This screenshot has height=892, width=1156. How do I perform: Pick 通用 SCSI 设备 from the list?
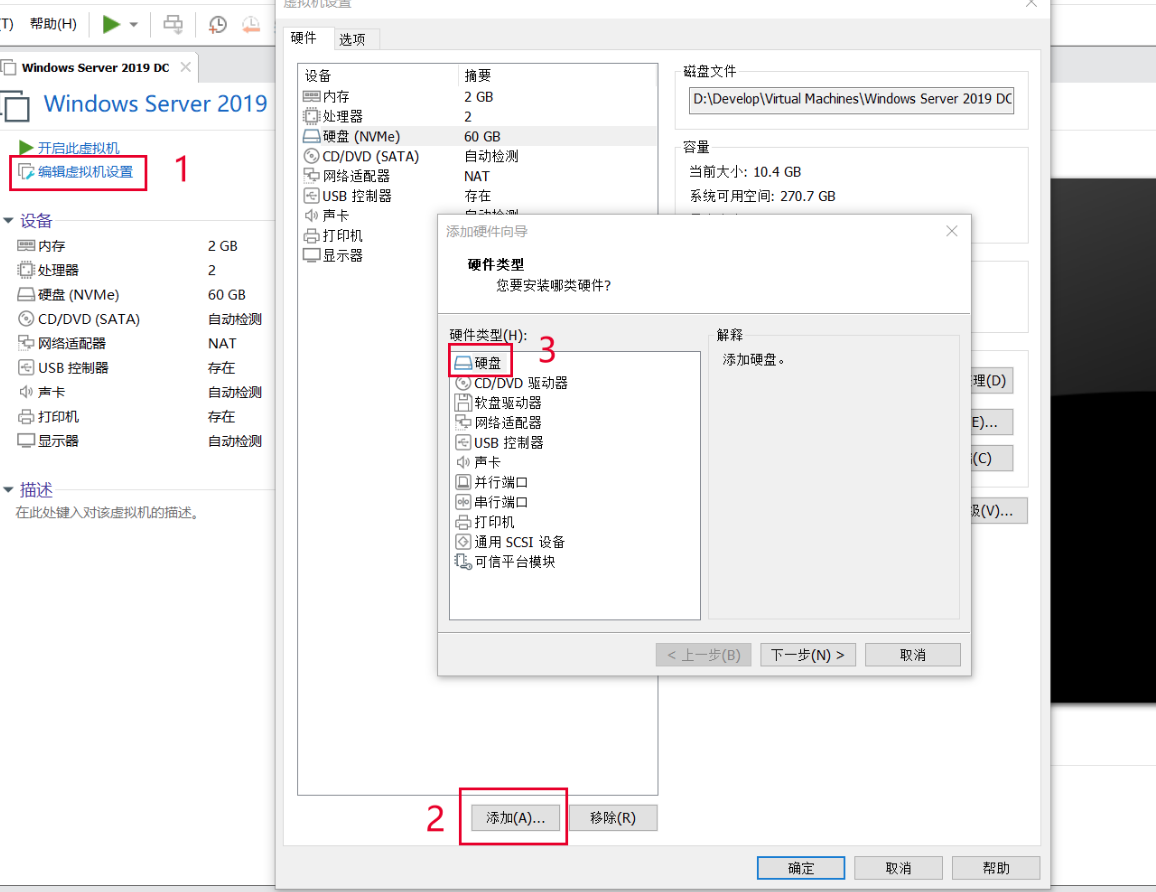coord(519,542)
